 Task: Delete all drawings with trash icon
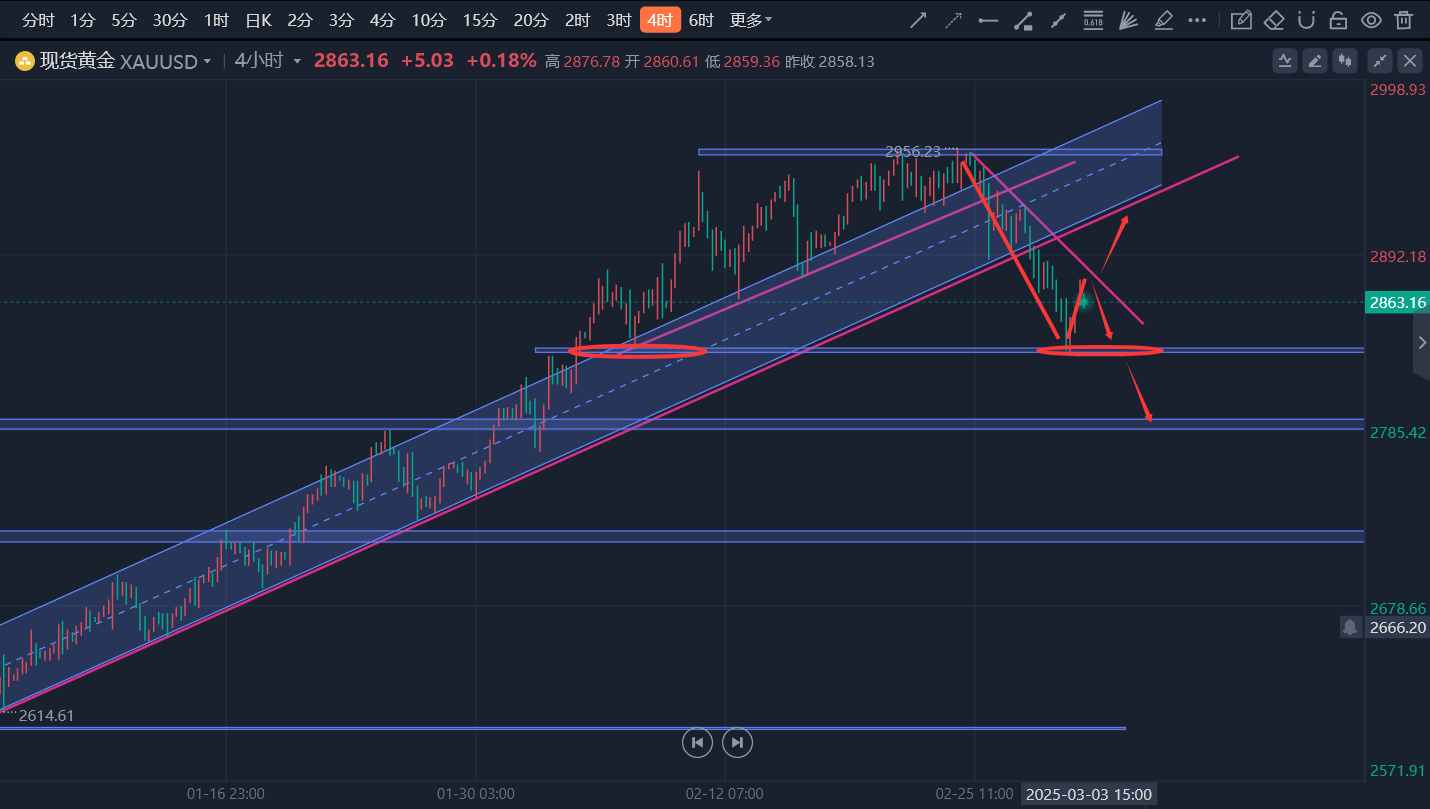[x=1404, y=20]
